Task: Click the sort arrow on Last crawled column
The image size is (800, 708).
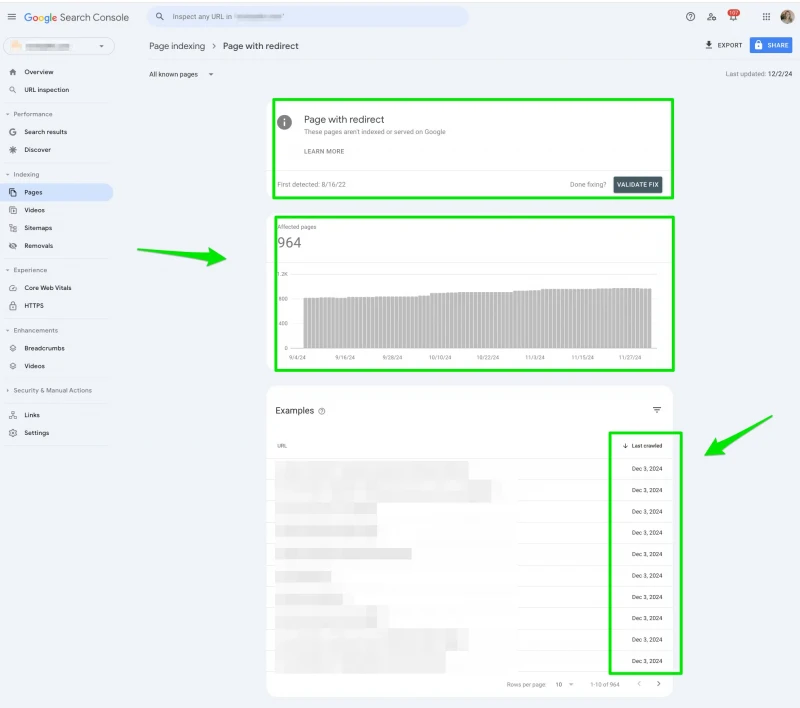Action: [x=625, y=446]
